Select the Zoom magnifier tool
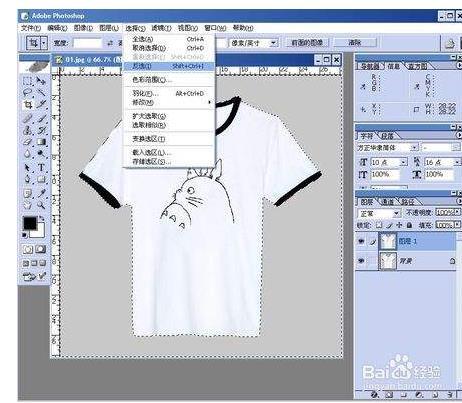 pos(41,205)
